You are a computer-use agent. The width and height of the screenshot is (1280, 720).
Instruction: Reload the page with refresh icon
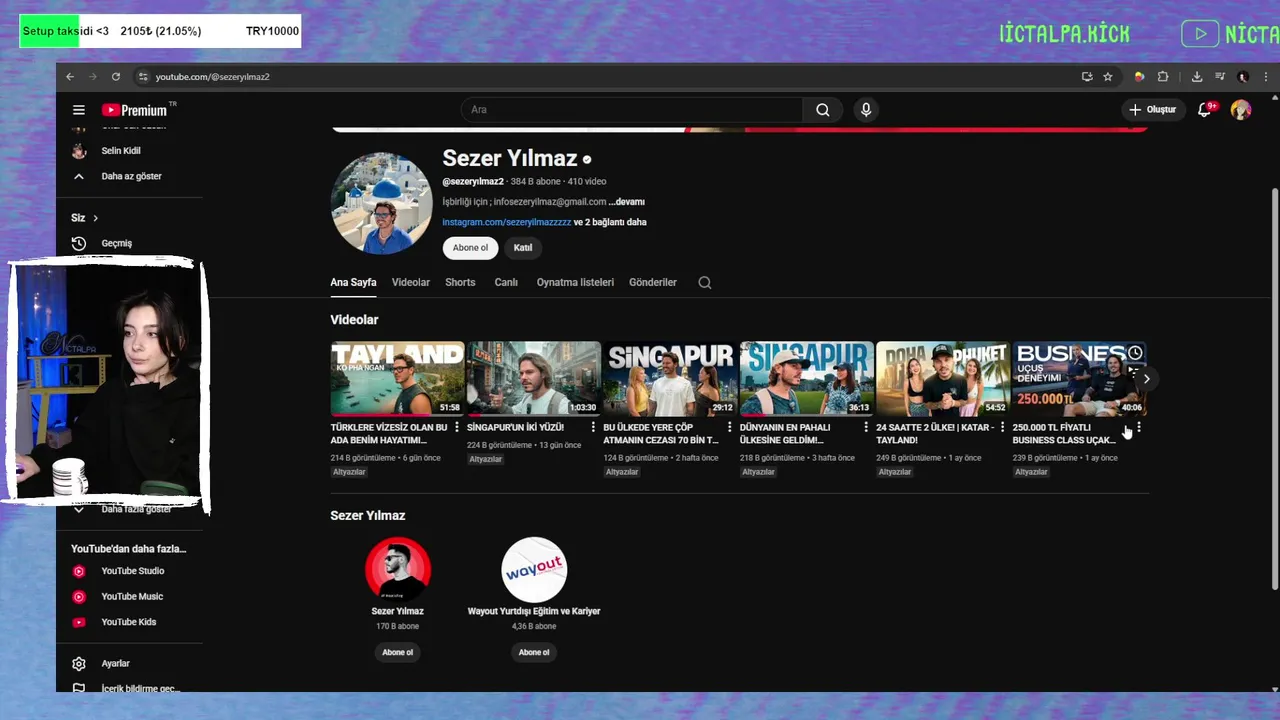point(116,77)
